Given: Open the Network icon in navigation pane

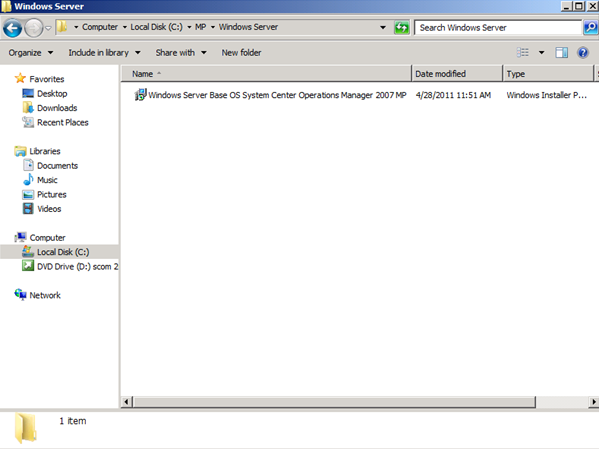Looking at the screenshot, I should coord(20,295).
